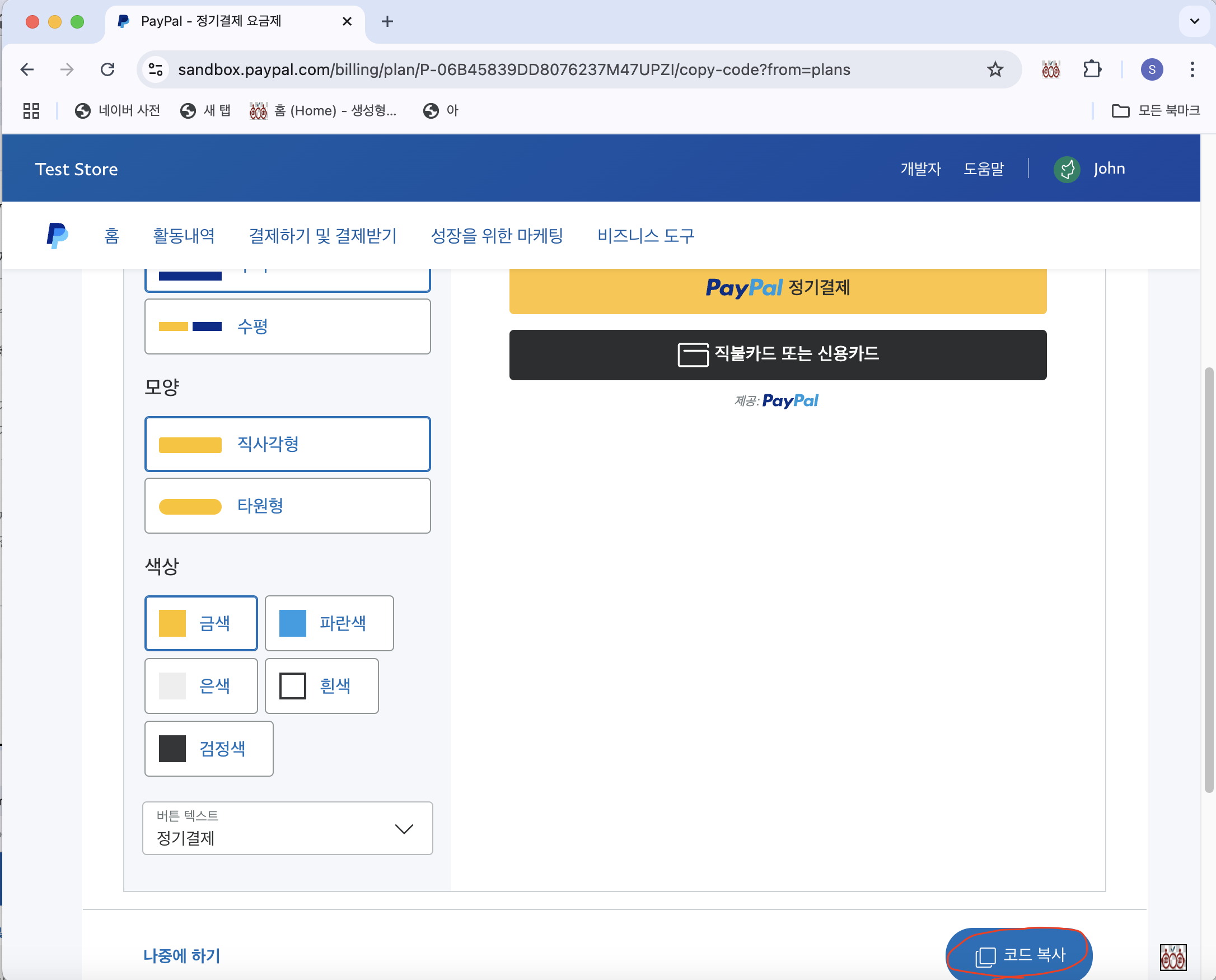
Task: Click the PayPal logo in navigation
Action: pyautogui.click(x=57, y=235)
